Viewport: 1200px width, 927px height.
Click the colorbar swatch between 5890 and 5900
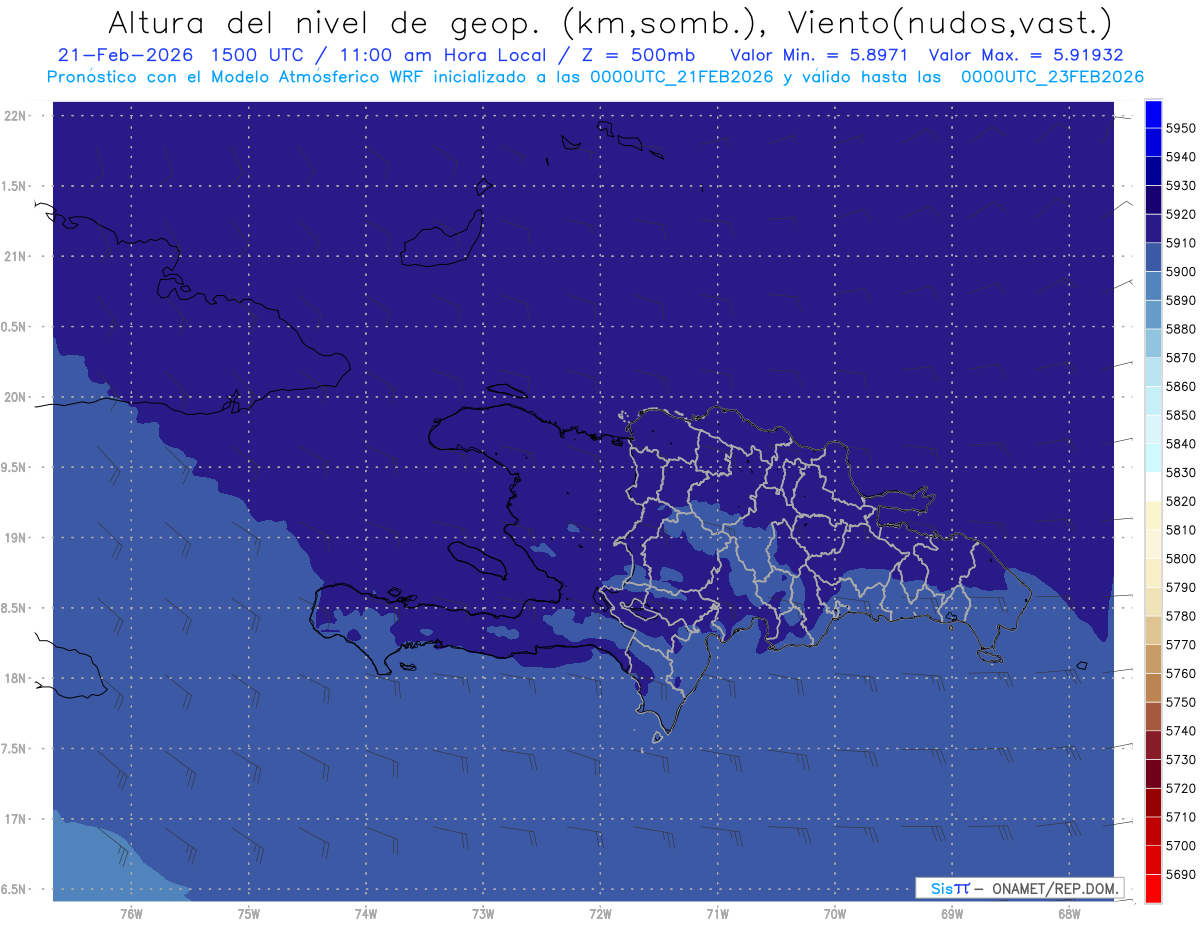[1153, 287]
